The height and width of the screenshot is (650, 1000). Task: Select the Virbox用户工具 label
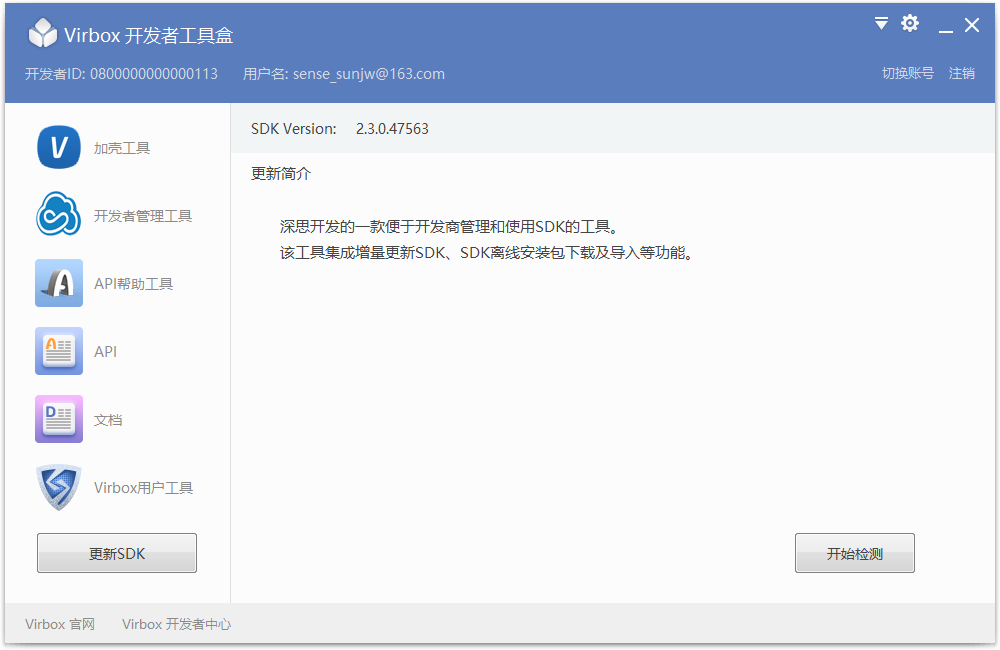(x=143, y=488)
